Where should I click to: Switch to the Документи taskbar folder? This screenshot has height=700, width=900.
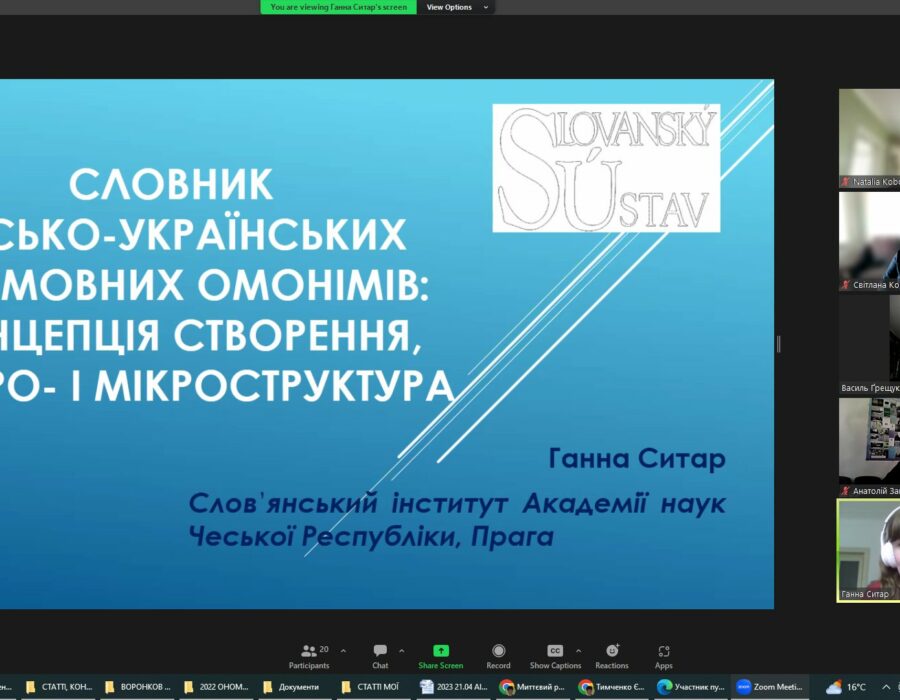click(x=291, y=687)
